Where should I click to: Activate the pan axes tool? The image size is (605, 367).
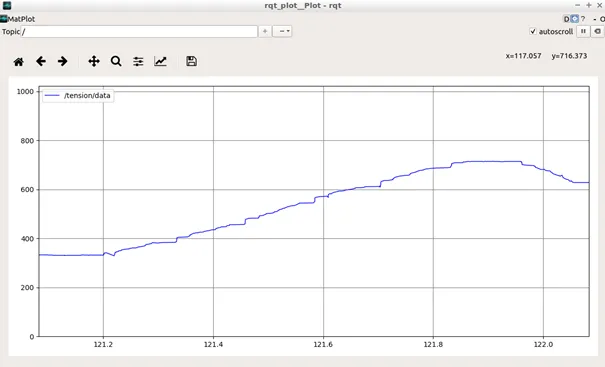tap(94, 61)
